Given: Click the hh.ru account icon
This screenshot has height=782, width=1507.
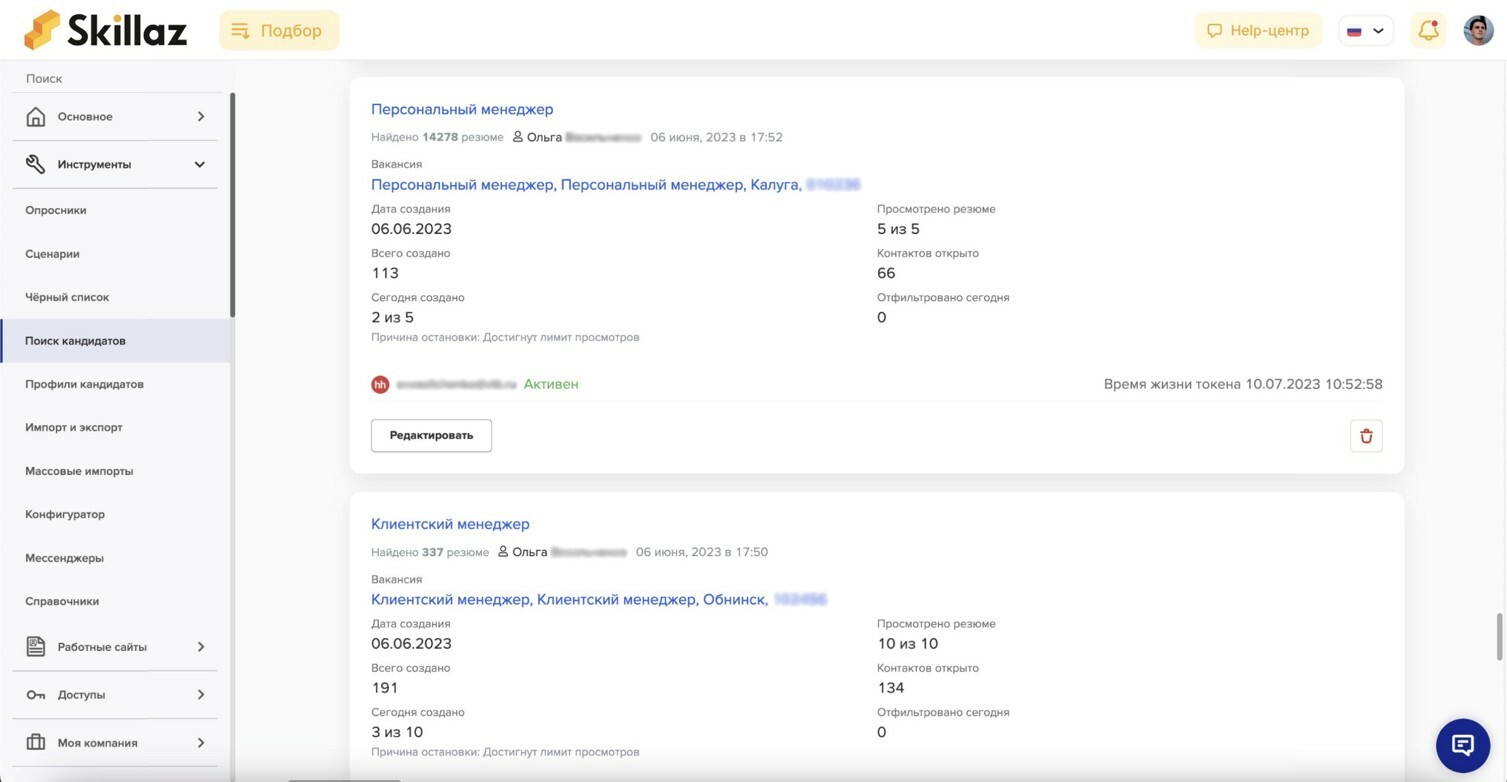Looking at the screenshot, I should coord(380,384).
